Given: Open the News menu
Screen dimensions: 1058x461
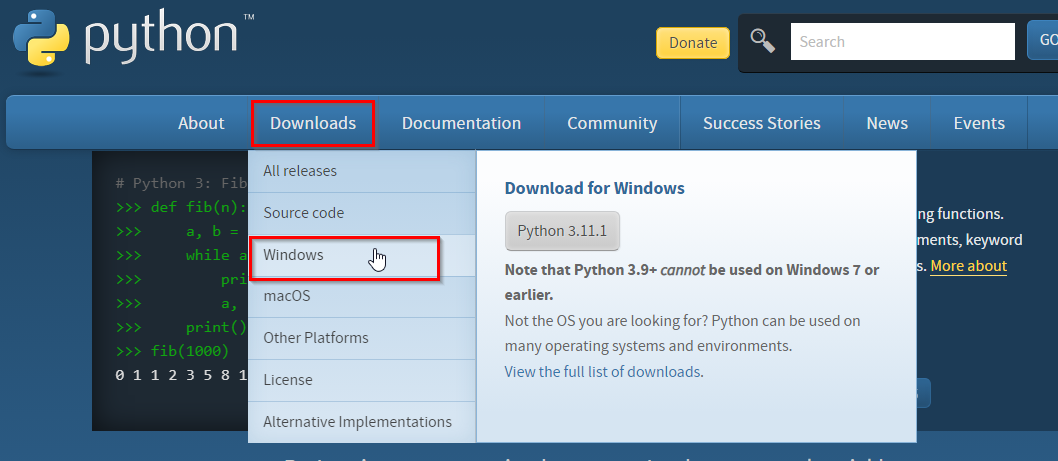Looking at the screenshot, I should click(887, 123).
